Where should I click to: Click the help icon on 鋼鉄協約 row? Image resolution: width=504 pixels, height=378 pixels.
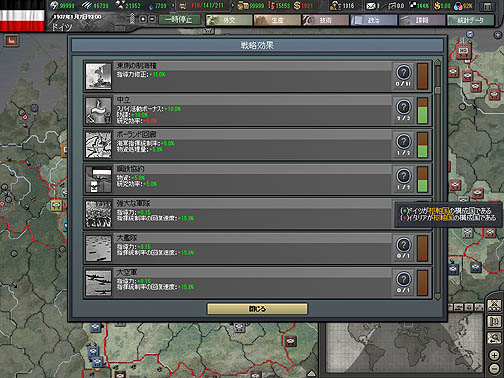(x=403, y=176)
